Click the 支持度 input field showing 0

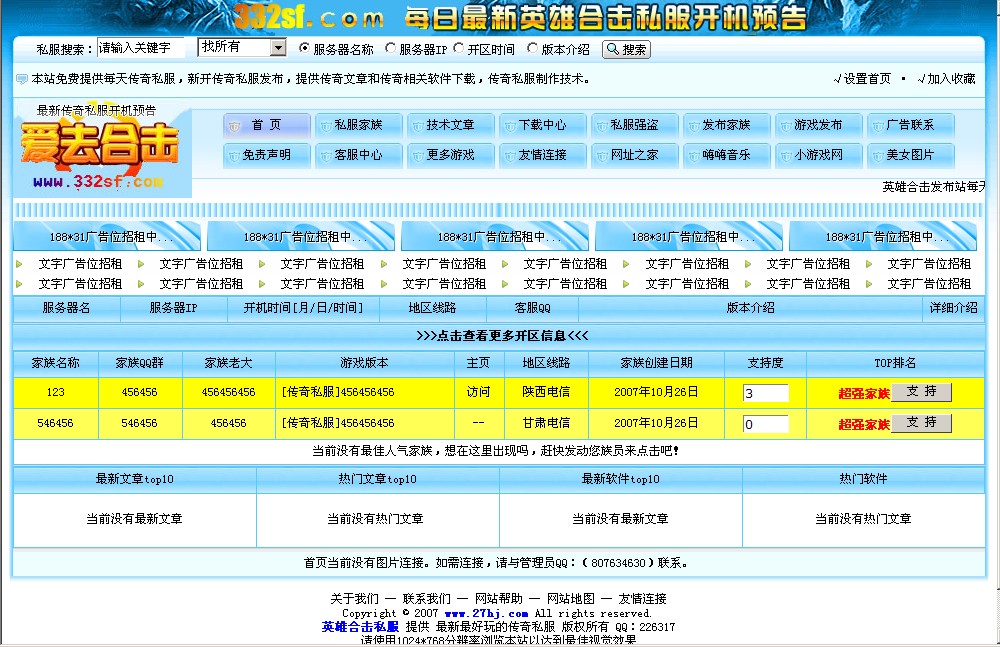765,422
